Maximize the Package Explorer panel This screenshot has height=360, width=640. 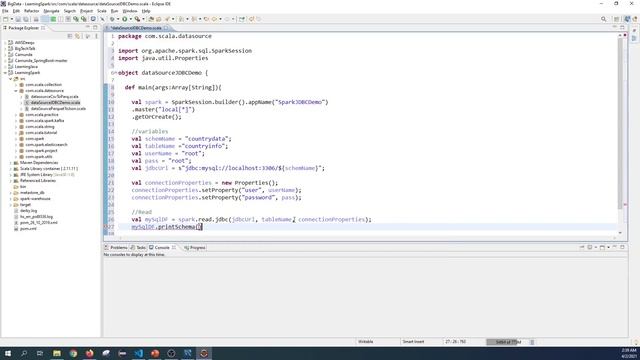(x=95, y=27)
